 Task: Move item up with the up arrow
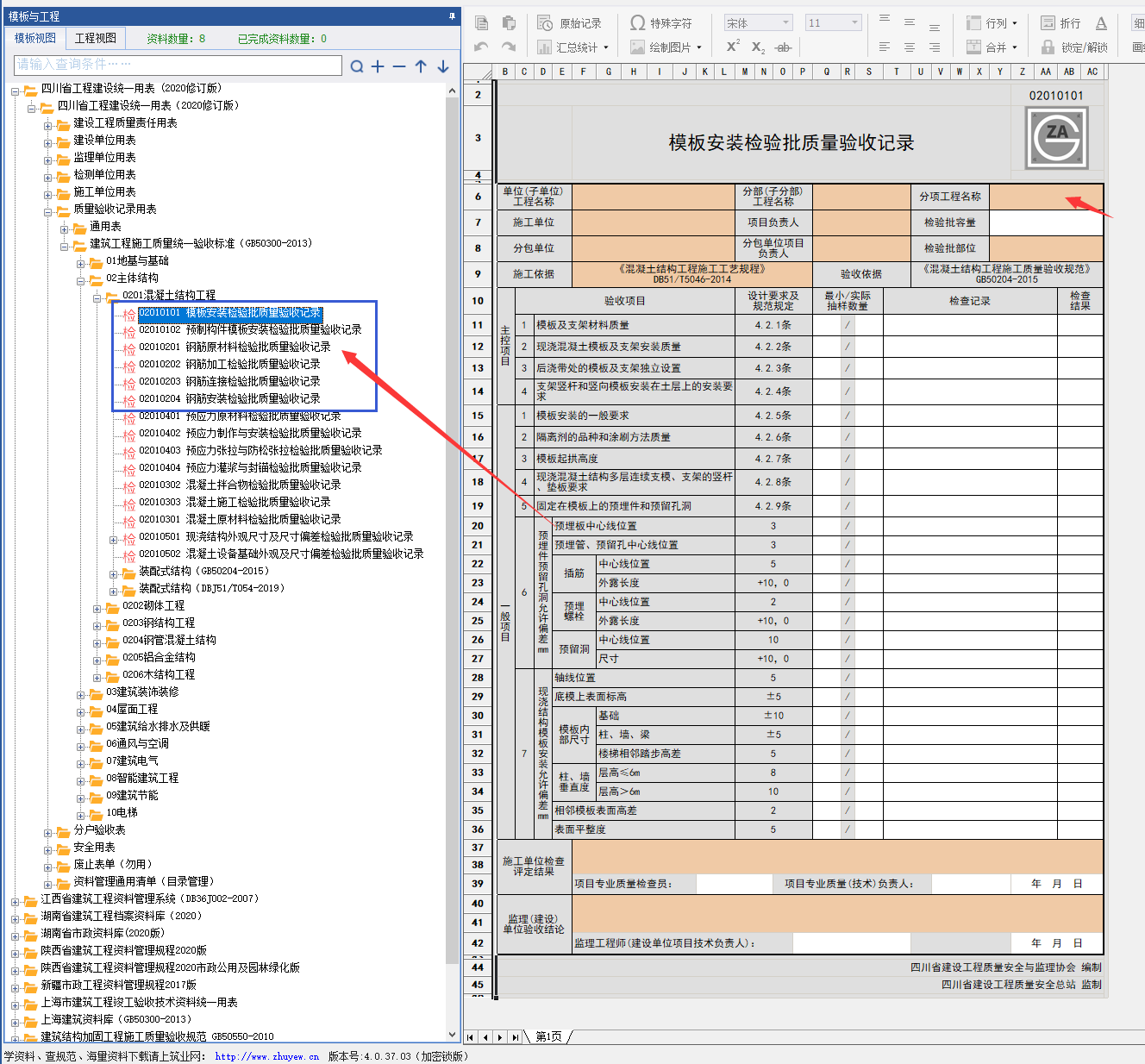point(421,66)
